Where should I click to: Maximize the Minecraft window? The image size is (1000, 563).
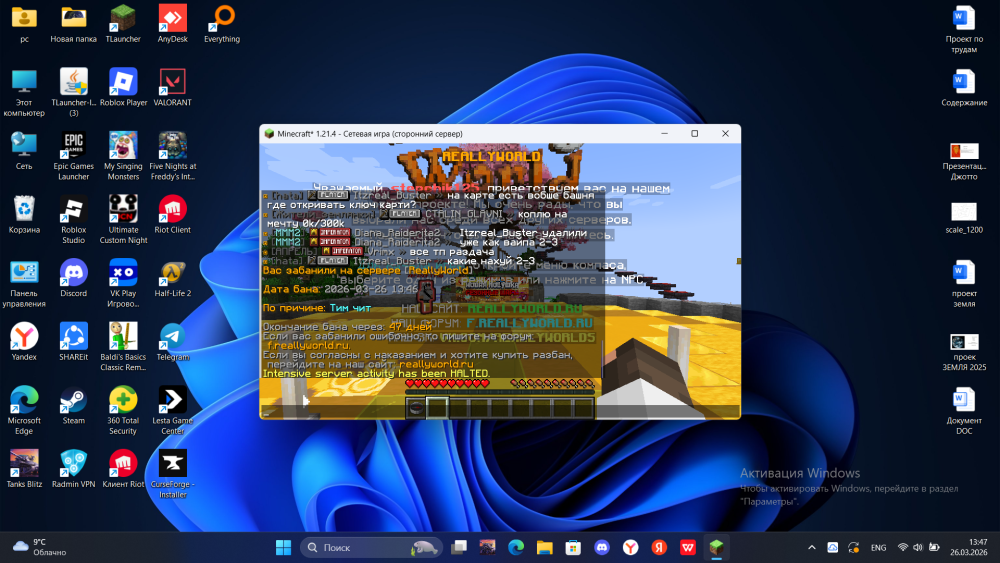pyautogui.click(x=695, y=134)
